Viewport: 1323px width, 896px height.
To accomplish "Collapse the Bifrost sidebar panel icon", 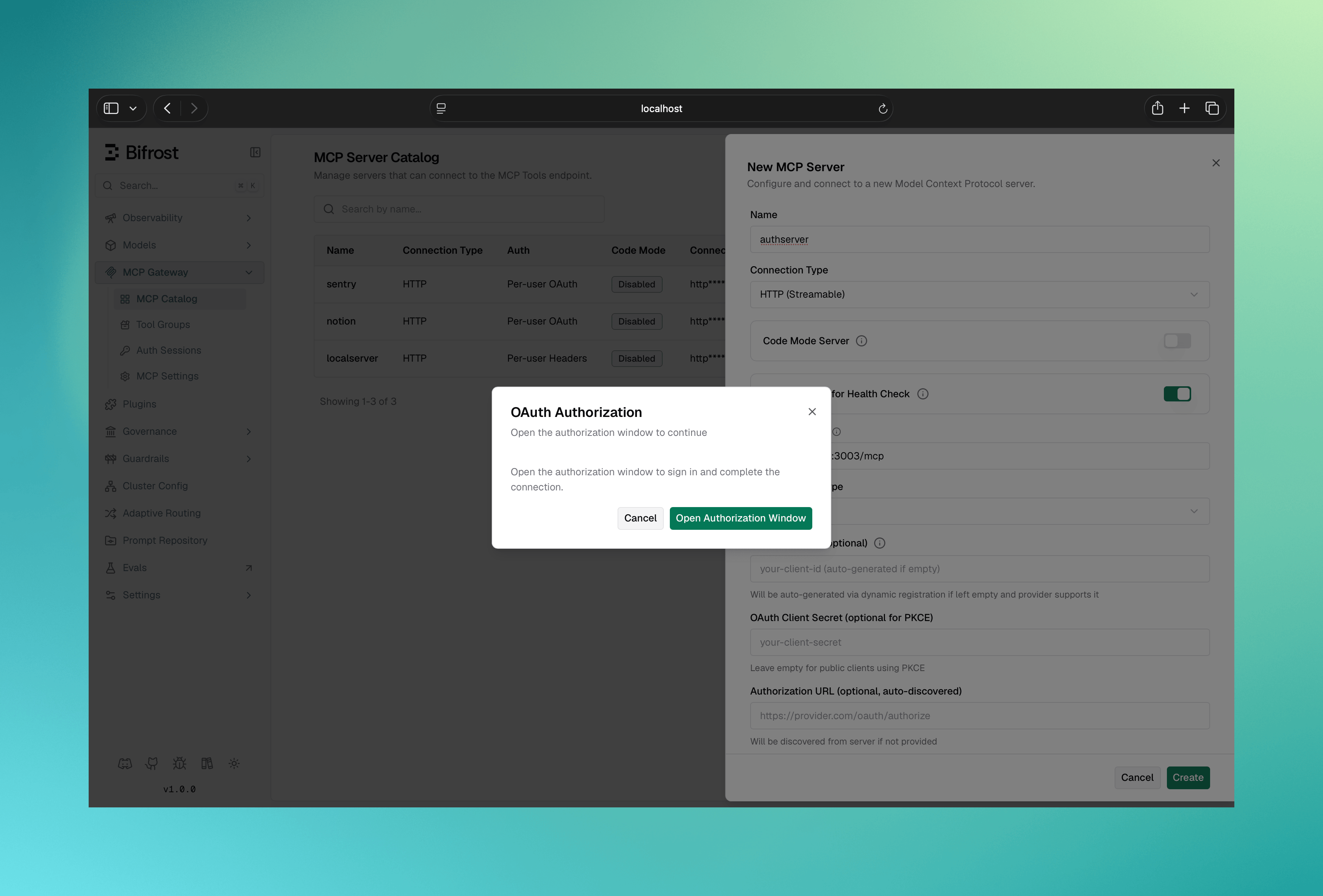I will (255, 153).
